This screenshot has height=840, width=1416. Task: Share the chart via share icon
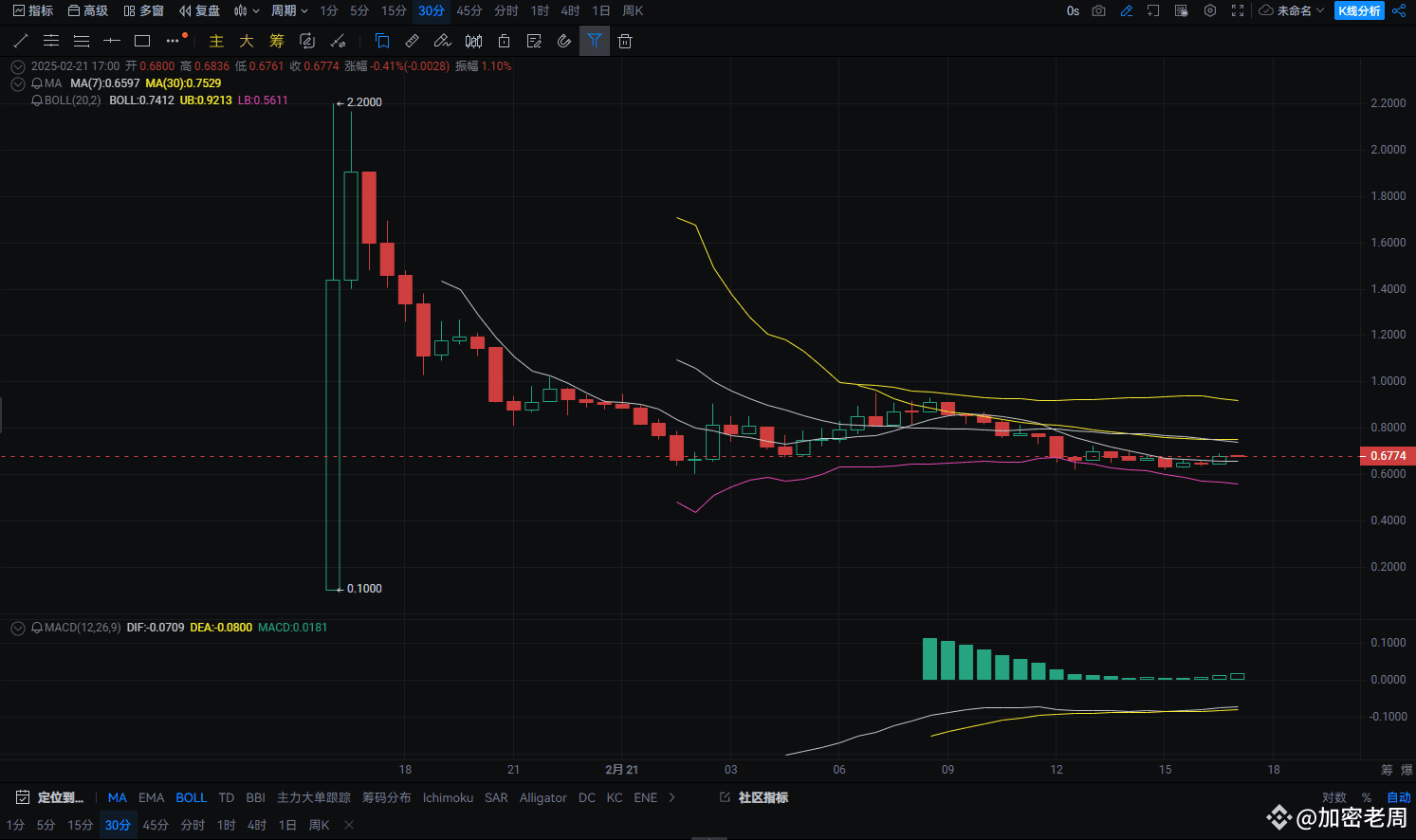(x=1399, y=10)
